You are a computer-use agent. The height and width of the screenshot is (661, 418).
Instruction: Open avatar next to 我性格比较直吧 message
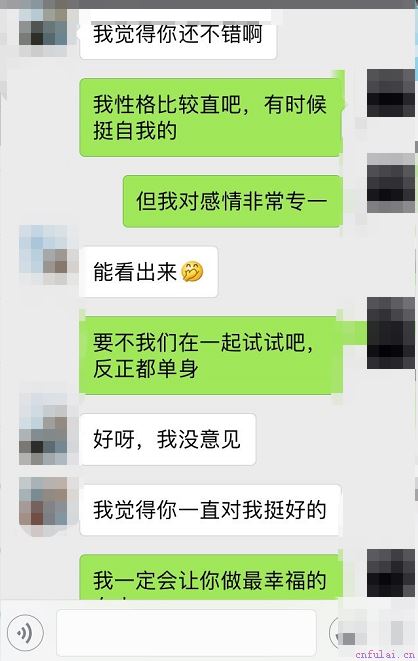click(x=391, y=93)
